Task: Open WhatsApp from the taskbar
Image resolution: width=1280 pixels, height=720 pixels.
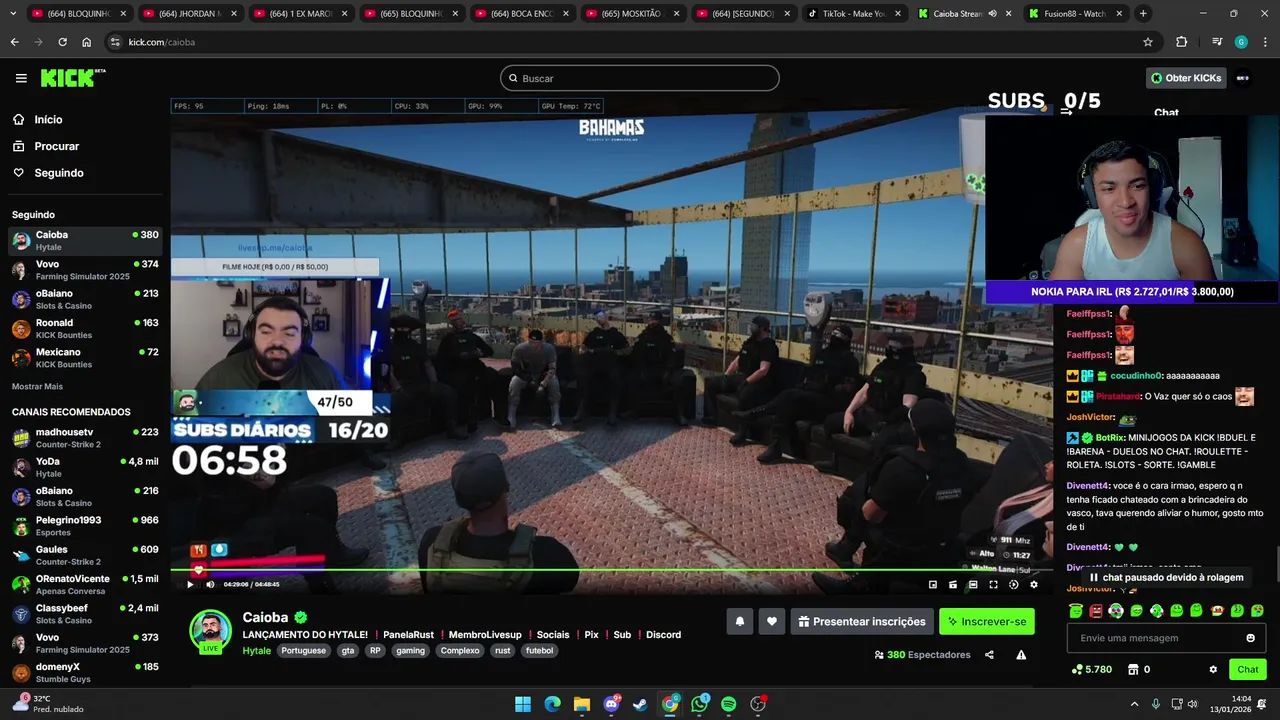Action: click(x=699, y=704)
